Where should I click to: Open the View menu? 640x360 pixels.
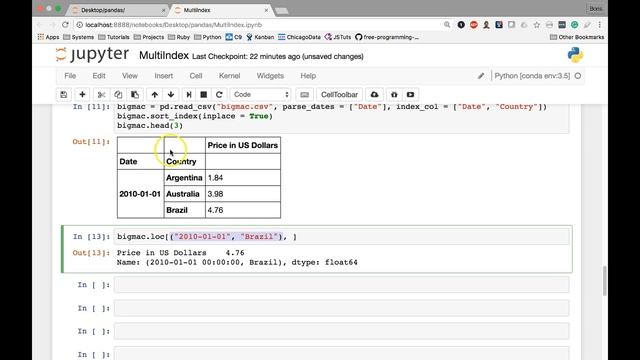pos(130,76)
